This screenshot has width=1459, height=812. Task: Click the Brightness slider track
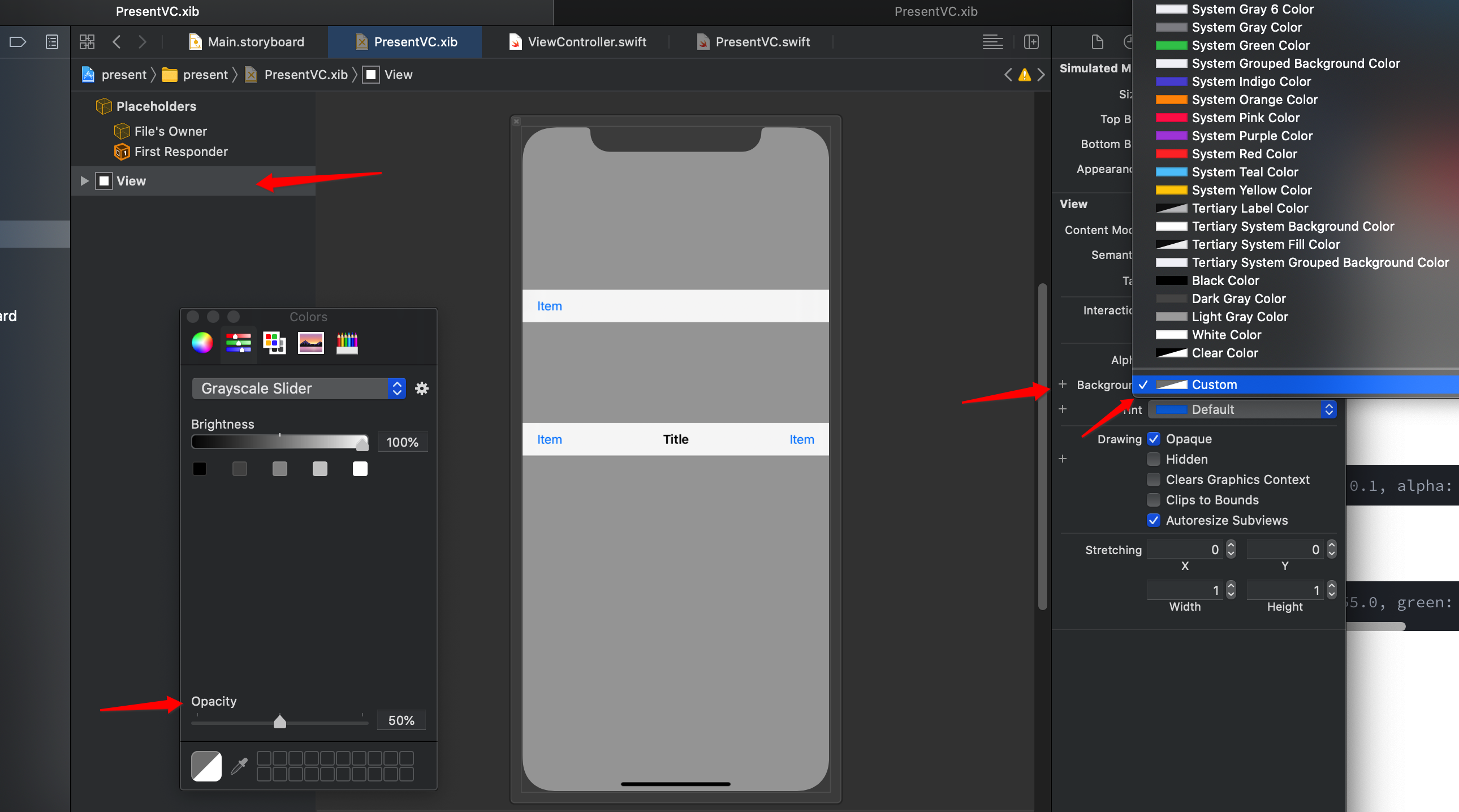click(x=280, y=442)
